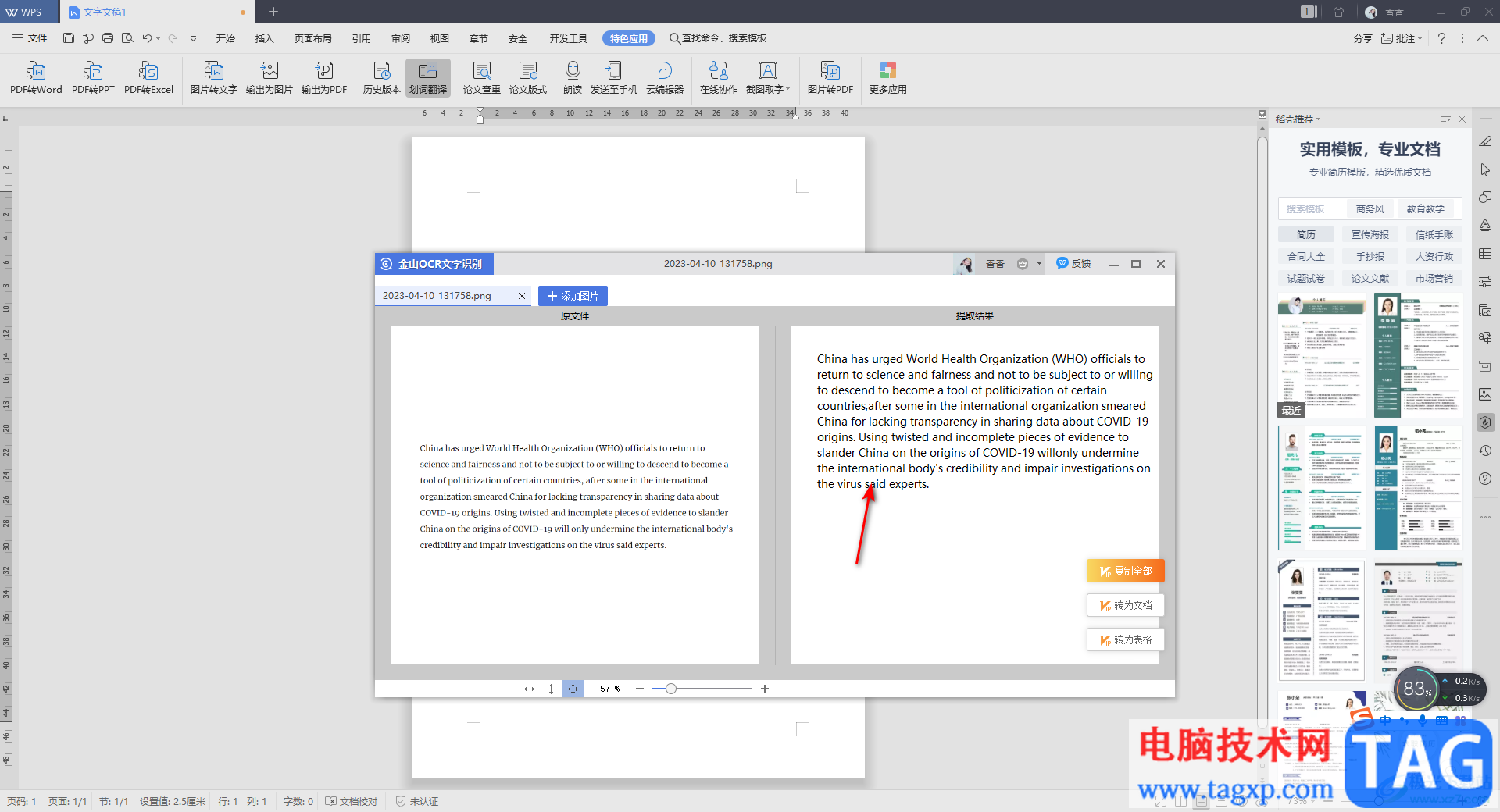
Task: Click the picture icon in right sidebar
Action: point(1485,394)
